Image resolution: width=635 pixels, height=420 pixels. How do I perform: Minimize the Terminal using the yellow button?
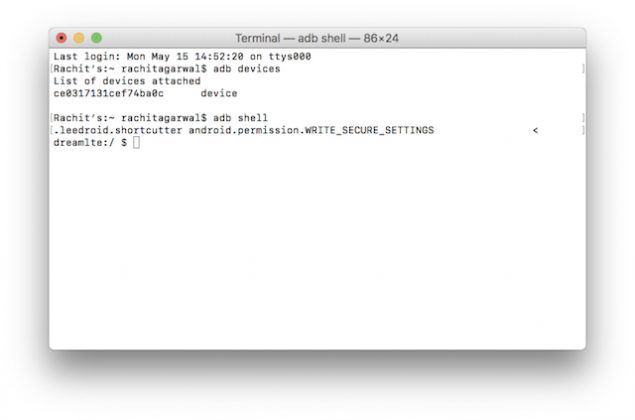79,38
